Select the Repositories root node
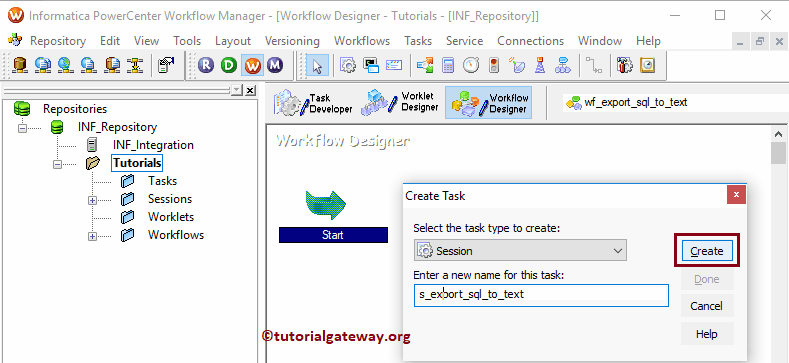The width and height of the screenshot is (789, 363). [x=74, y=109]
